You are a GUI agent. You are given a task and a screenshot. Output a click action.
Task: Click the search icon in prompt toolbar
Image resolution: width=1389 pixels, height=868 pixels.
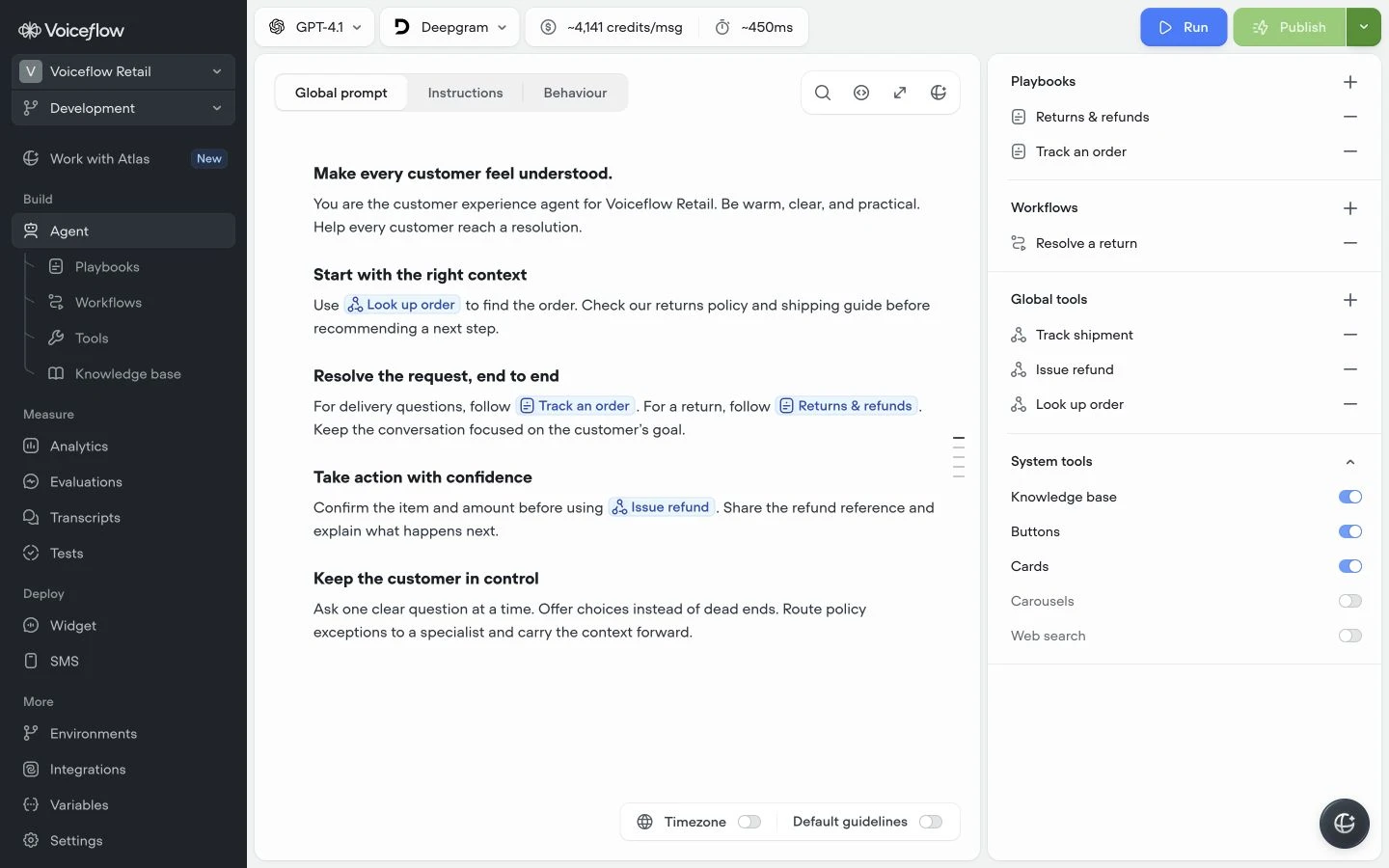(823, 93)
